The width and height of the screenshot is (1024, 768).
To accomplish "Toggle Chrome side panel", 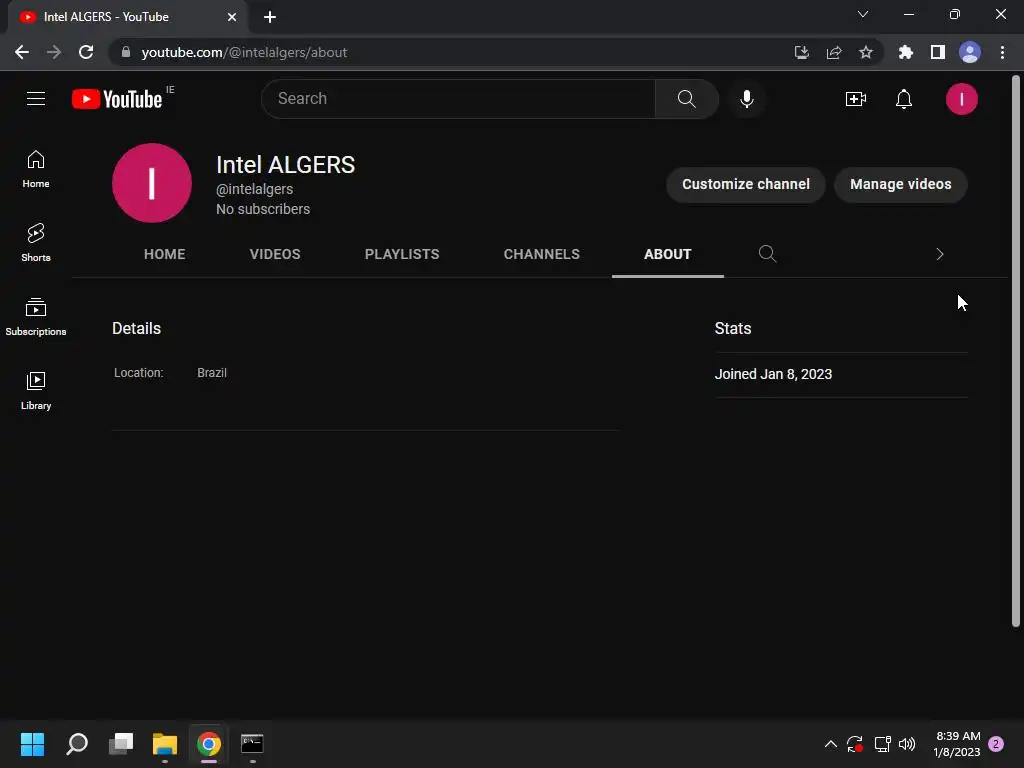I will click(938, 52).
